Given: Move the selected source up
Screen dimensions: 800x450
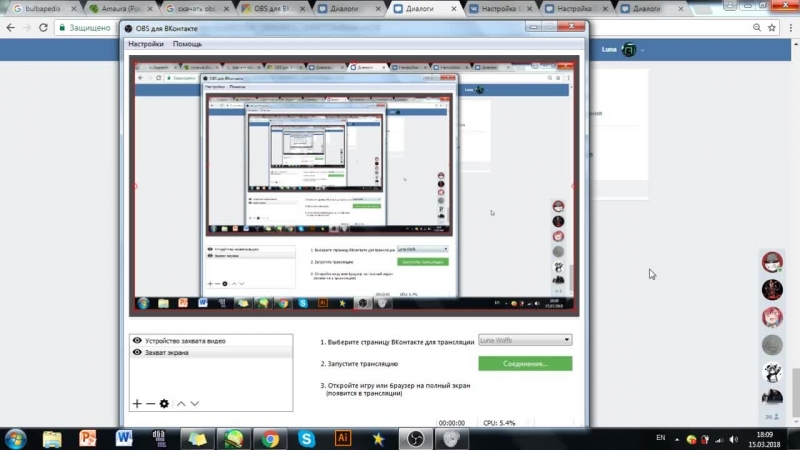Looking at the screenshot, I should tap(181, 404).
